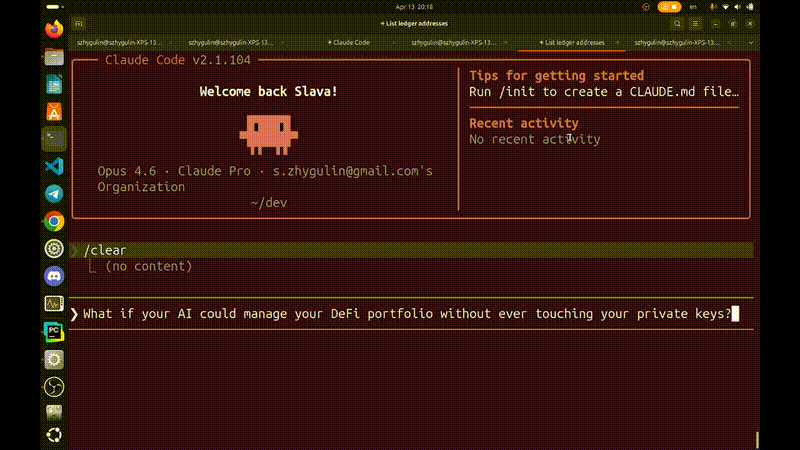Close the terminal window
Screen dimensions: 800x450
point(750,23)
